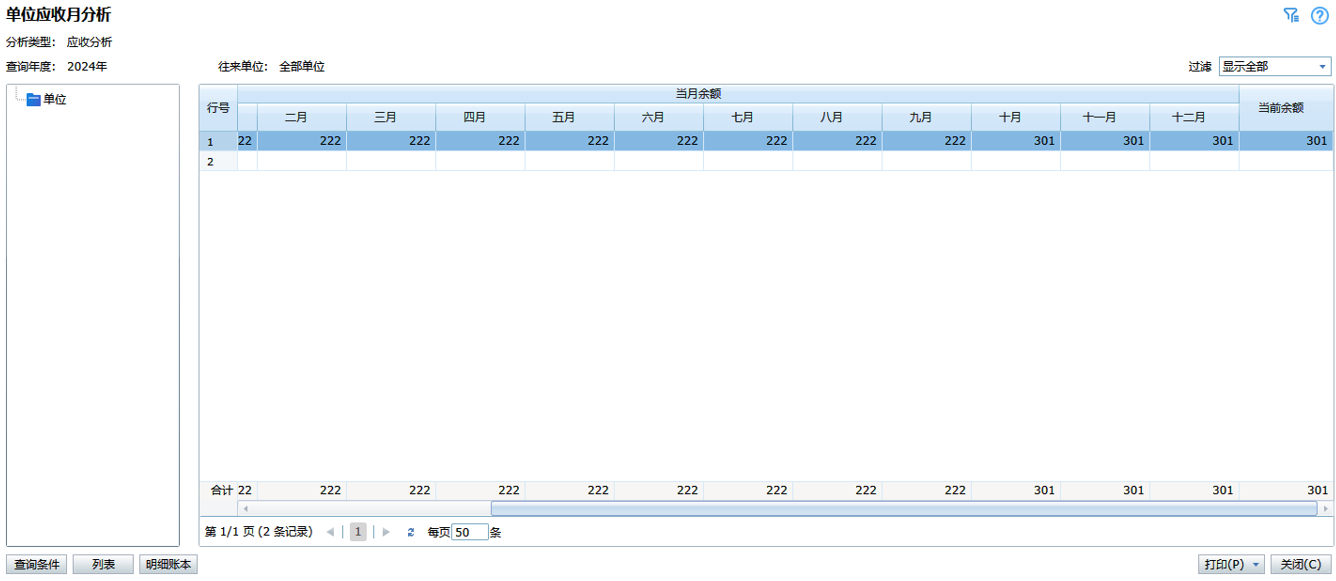Viewport: 1336px width, 581px height.
Task: Select row 2 in the table
Action: point(700,161)
